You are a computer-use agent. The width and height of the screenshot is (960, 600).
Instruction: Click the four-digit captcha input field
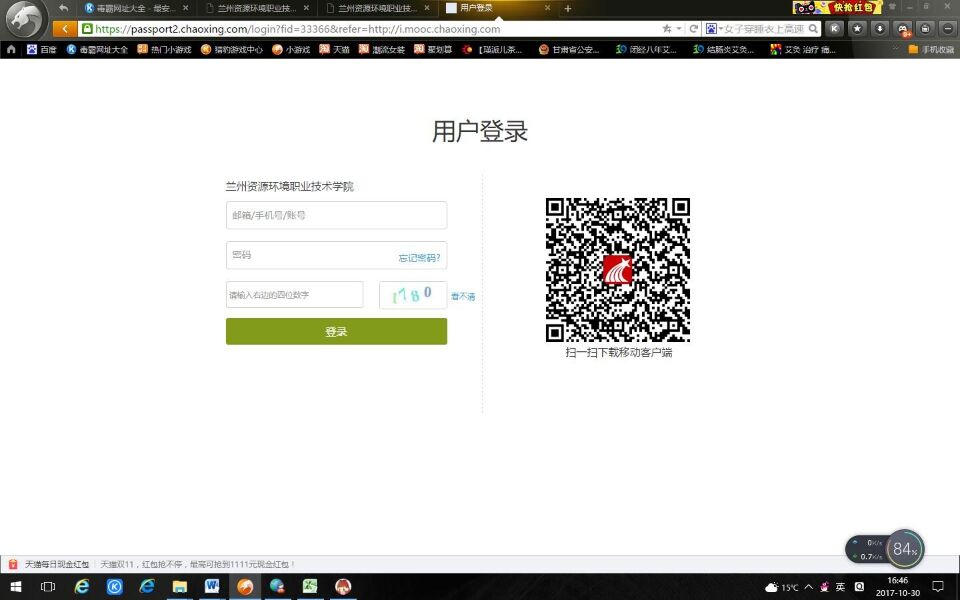point(294,295)
